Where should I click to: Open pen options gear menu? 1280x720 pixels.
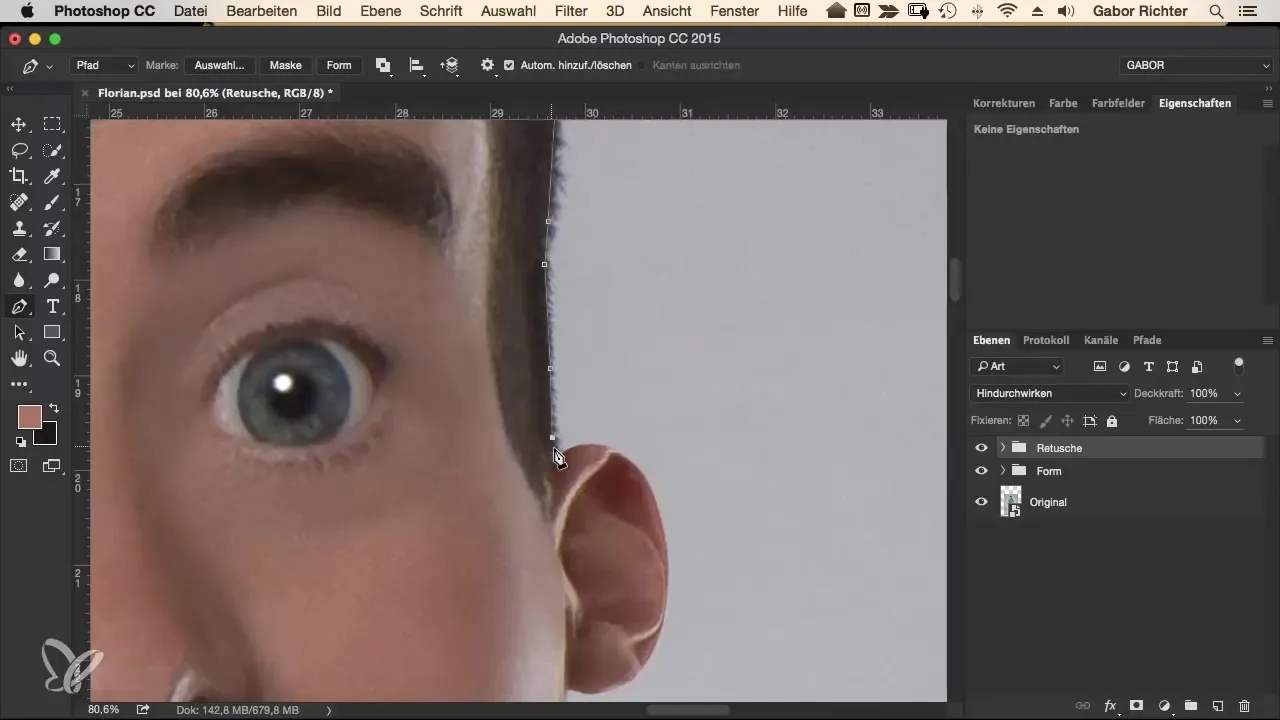point(487,65)
